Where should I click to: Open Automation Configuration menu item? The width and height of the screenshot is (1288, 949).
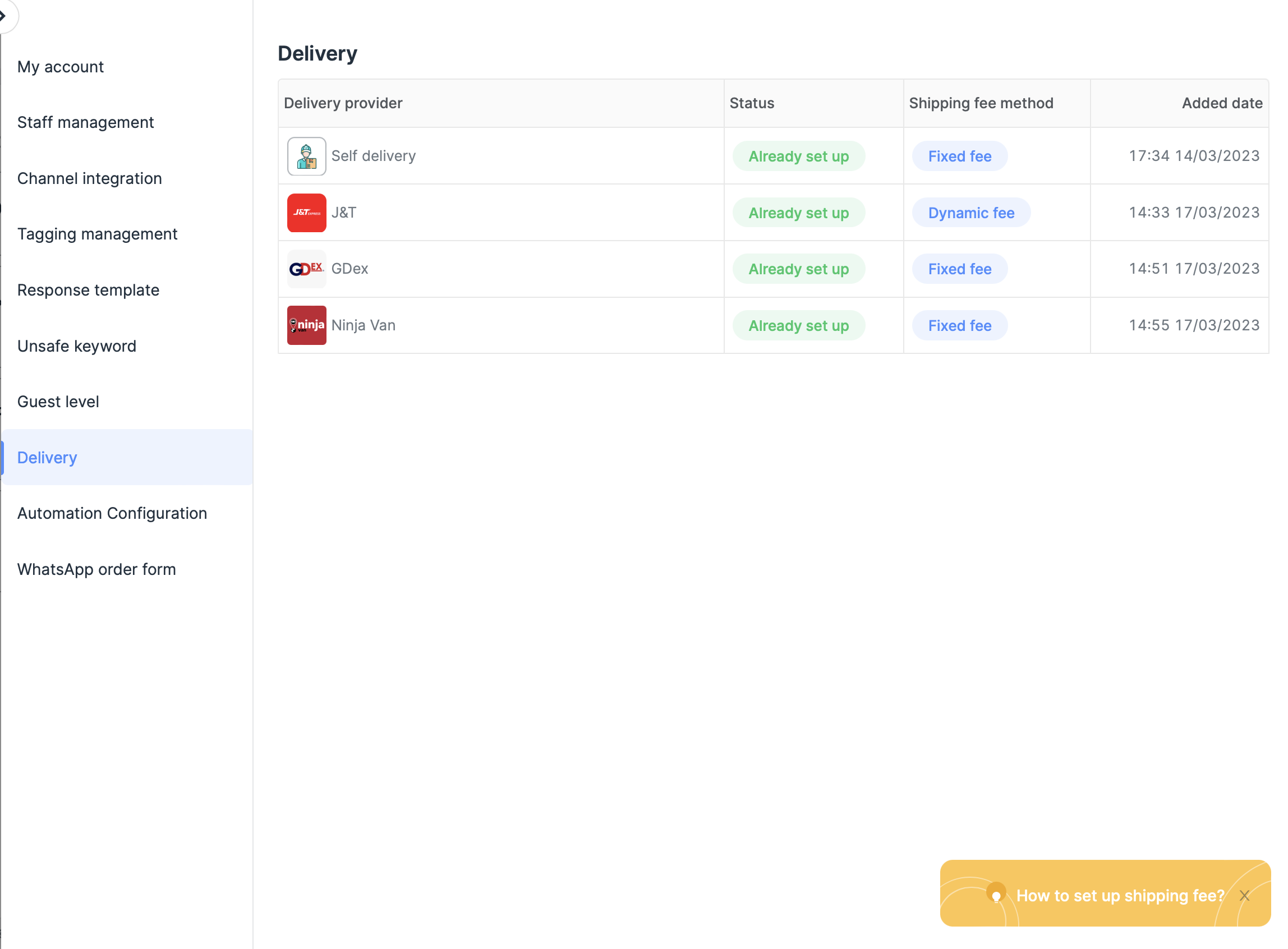112,513
